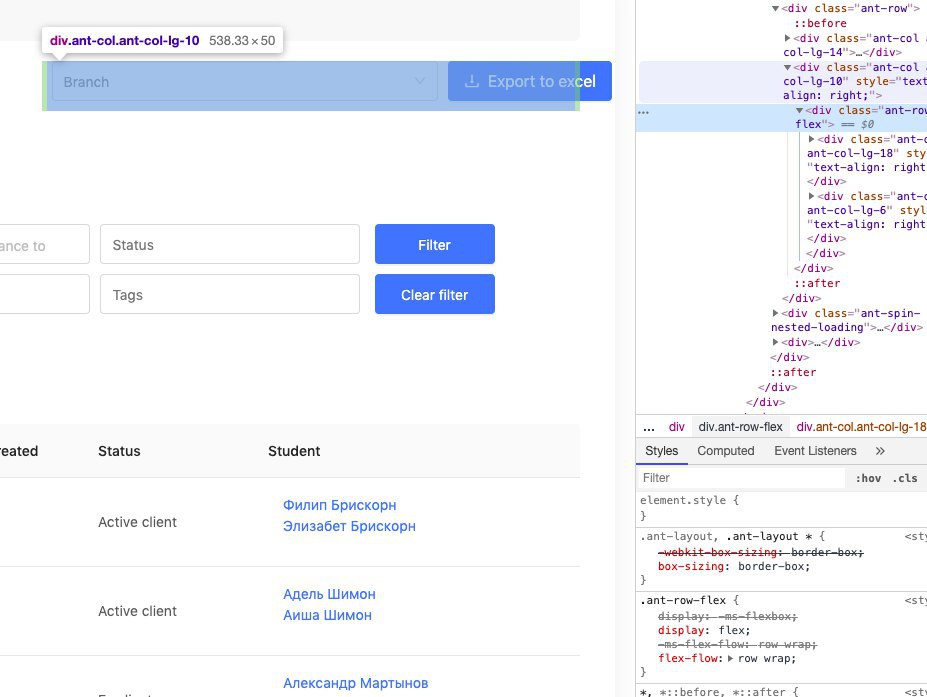Click the Status filter input
This screenshot has height=697, width=927.
tap(230, 244)
